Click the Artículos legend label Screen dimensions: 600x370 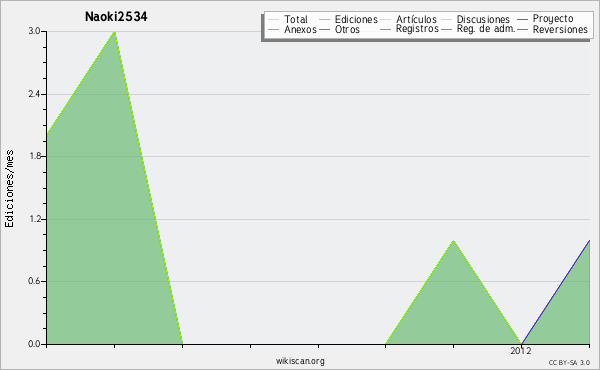[416, 19]
